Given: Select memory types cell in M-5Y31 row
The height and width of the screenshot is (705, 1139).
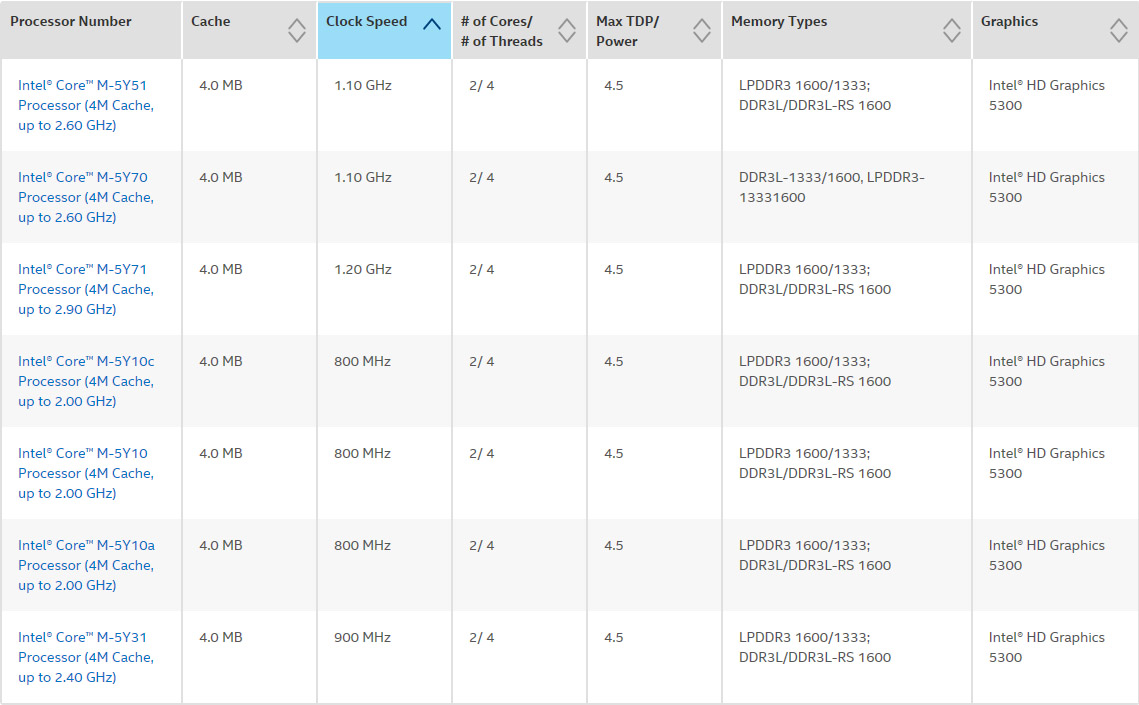Looking at the screenshot, I should 815,648.
